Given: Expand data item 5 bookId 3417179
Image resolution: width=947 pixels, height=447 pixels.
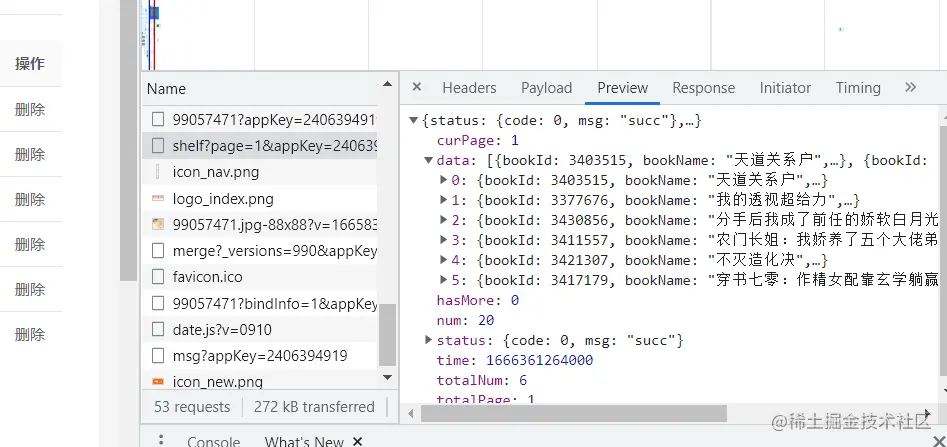Looking at the screenshot, I should pyautogui.click(x=443, y=280).
